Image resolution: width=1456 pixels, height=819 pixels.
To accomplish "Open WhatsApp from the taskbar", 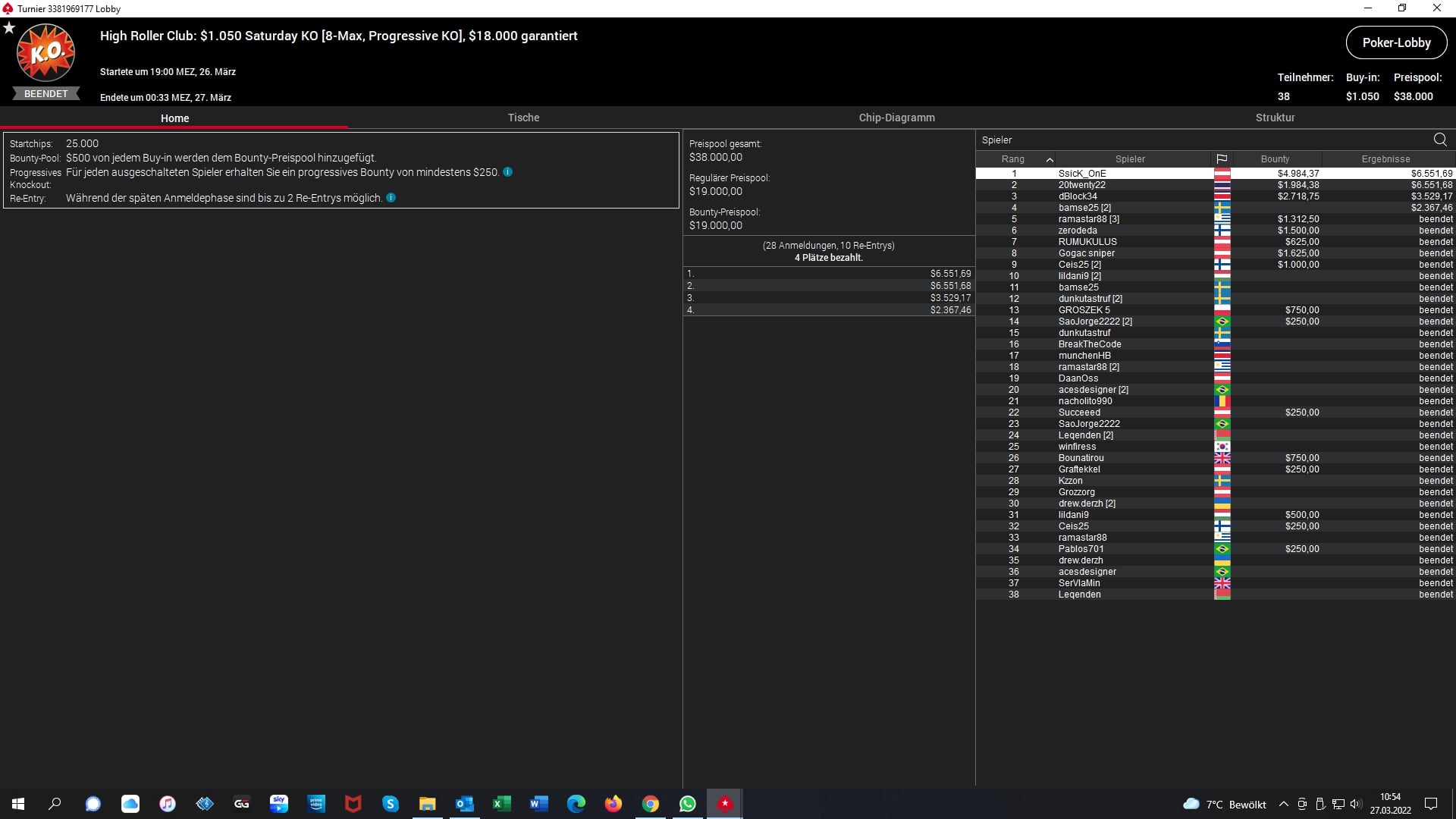I will [x=688, y=804].
